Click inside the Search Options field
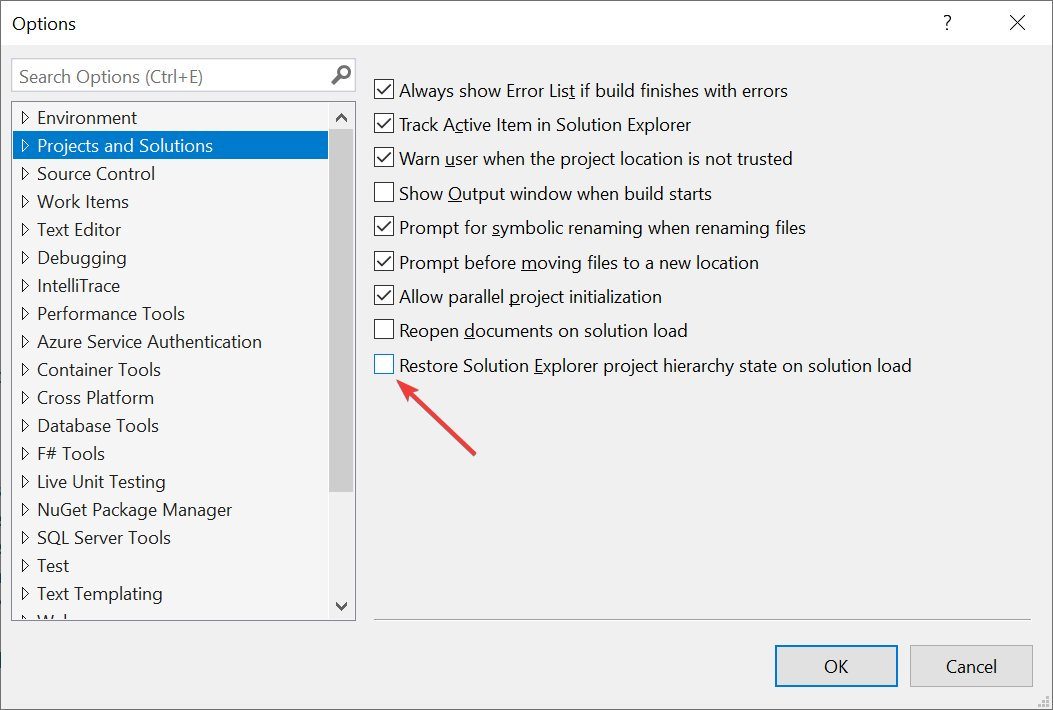Image resolution: width=1053 pixels, height=710 pixels. point(160,75)
